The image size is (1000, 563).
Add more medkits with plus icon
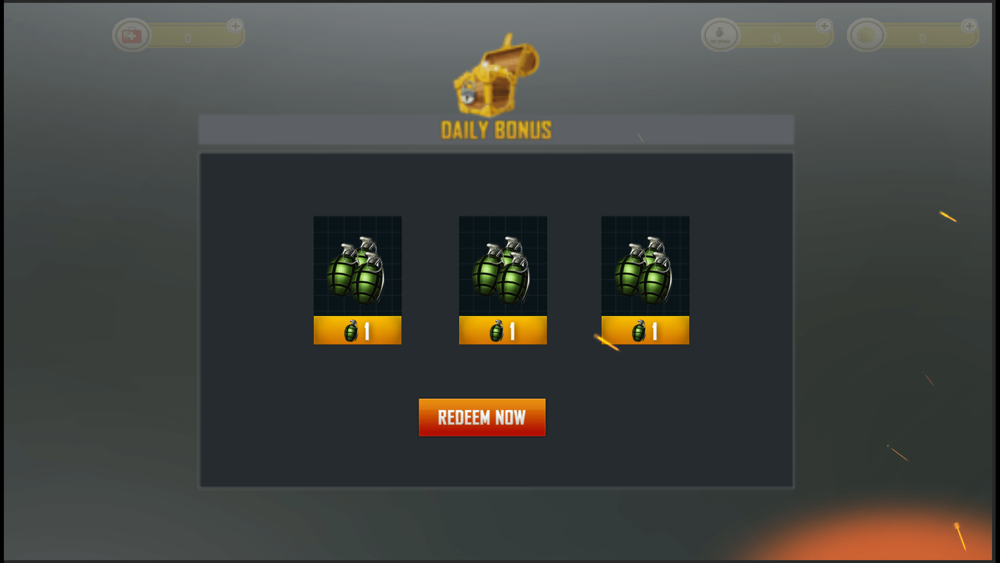pos(235,26)
